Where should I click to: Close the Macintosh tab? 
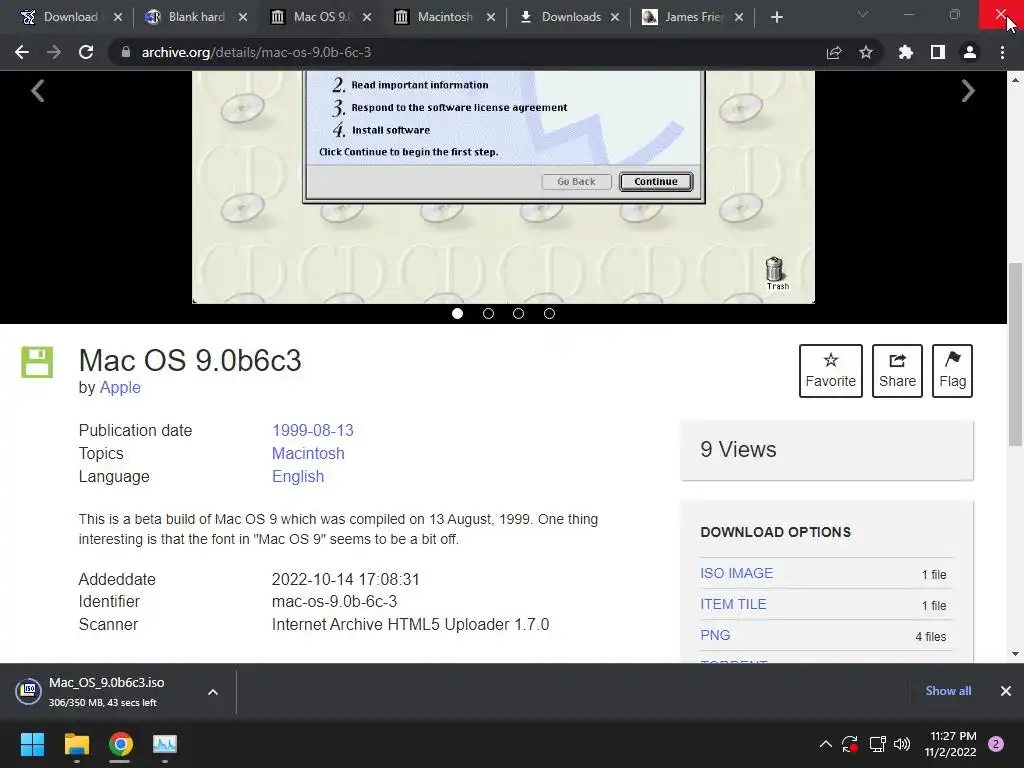coord(491,17)
